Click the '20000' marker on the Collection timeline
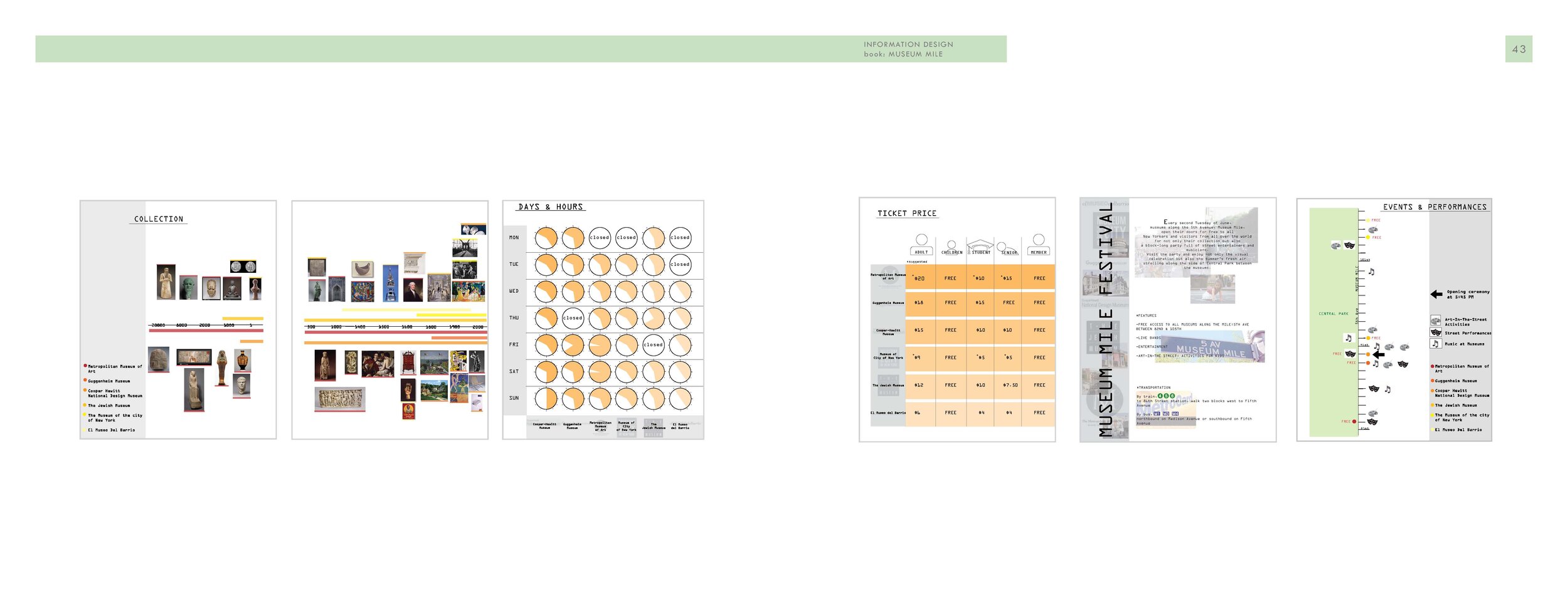This screenshot has height=604, width=1568. coord(158,326)
